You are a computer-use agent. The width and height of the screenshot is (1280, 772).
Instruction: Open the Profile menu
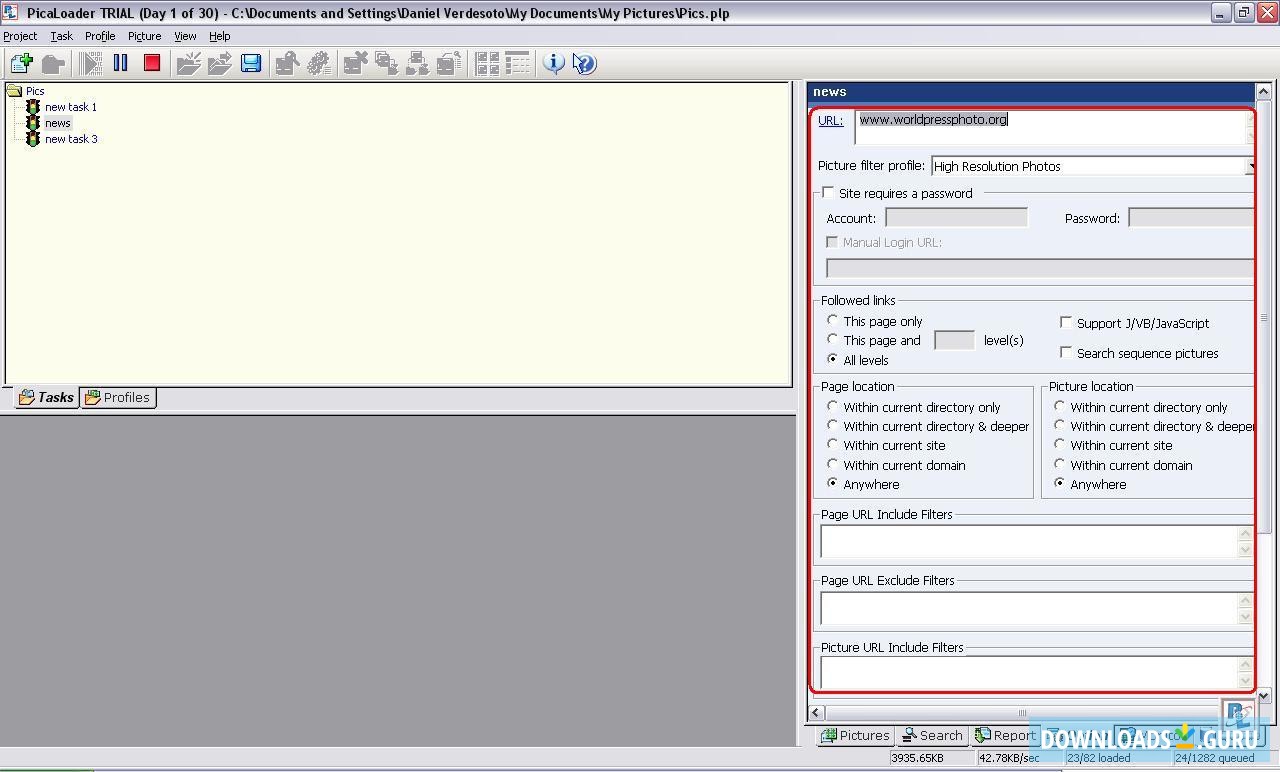click(100, 36)
